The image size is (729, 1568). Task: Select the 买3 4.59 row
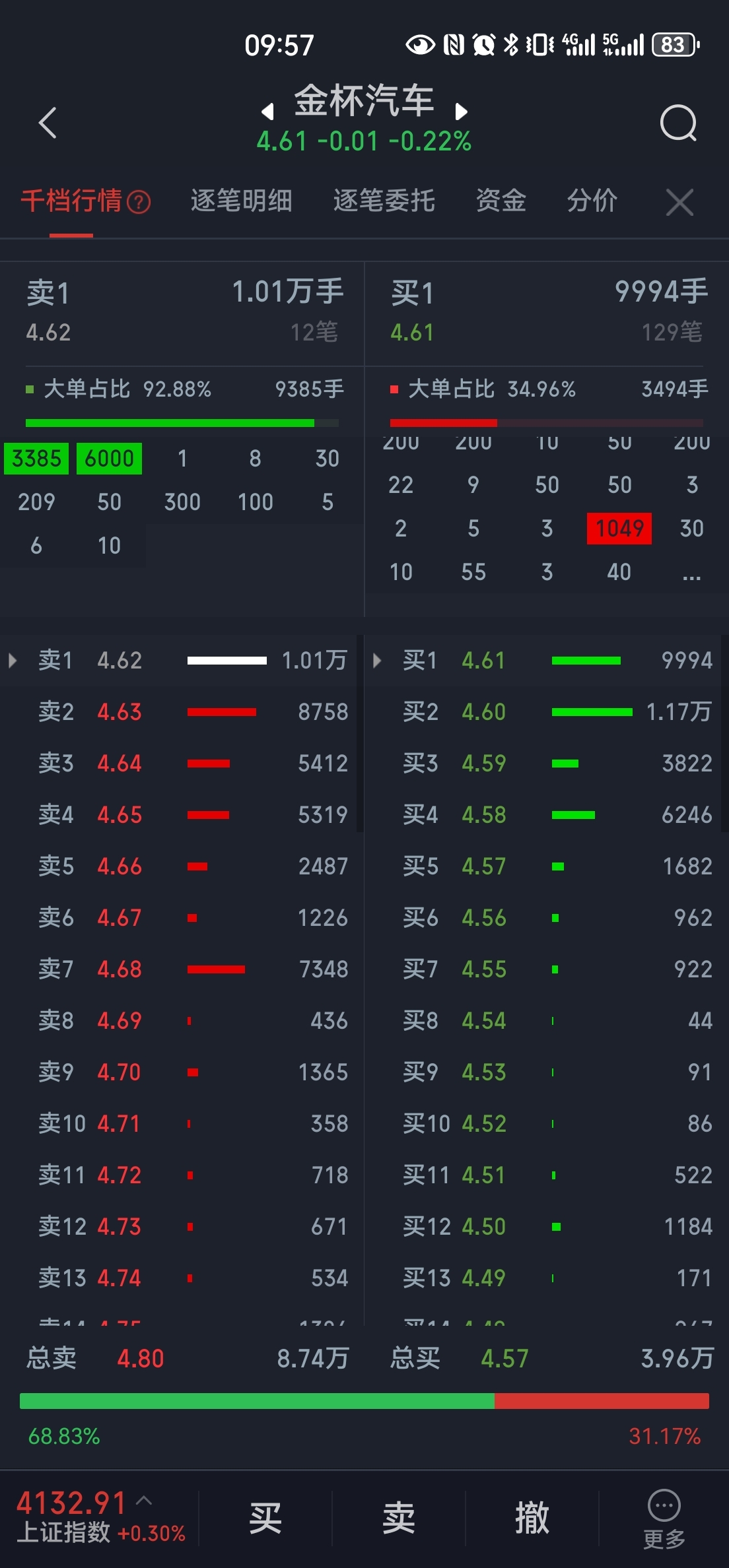(x=547, y=764)
